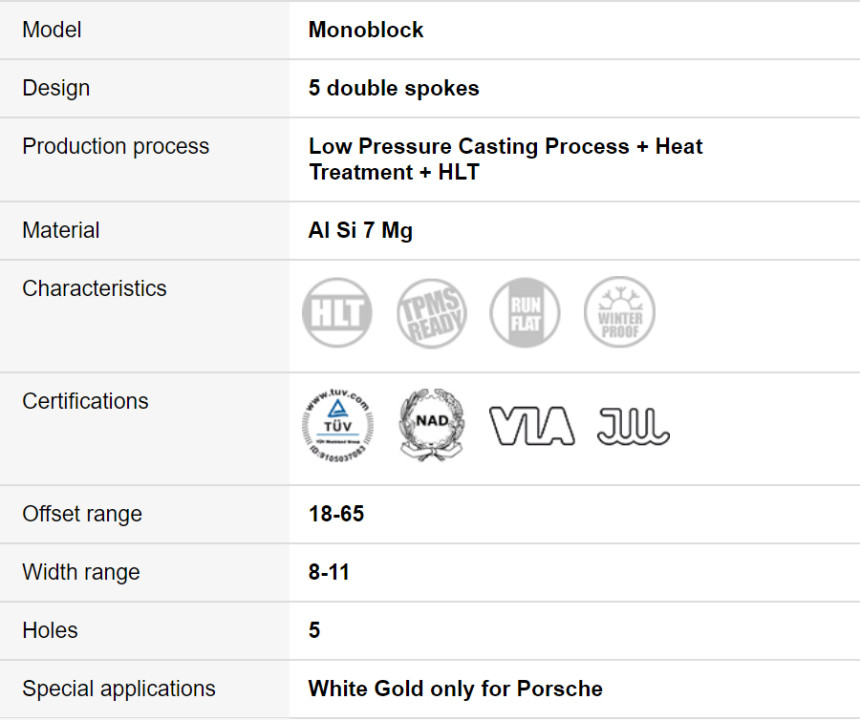This screenshot has height=721, width=860.
Task: Click the Holes row label
Action: (x=50, y=630)
